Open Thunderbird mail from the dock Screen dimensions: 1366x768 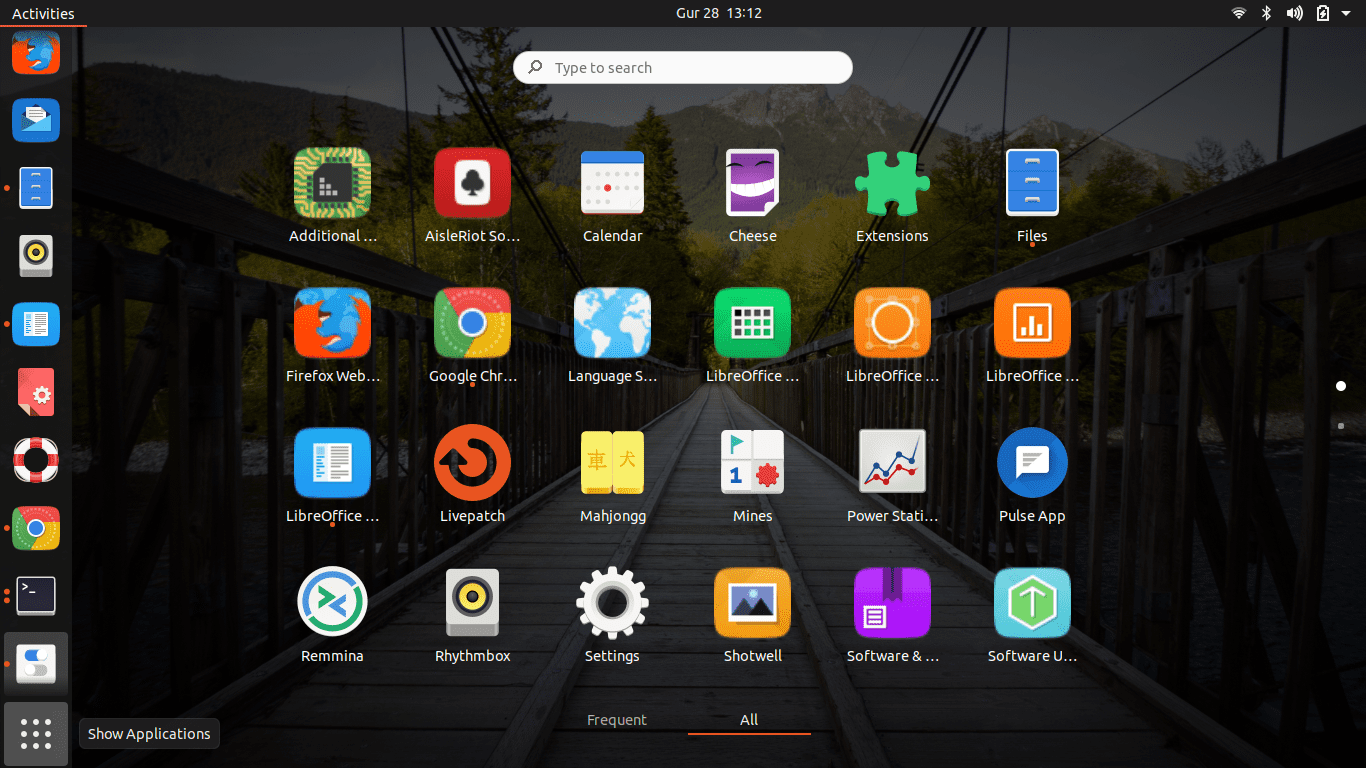click(36, 120)
